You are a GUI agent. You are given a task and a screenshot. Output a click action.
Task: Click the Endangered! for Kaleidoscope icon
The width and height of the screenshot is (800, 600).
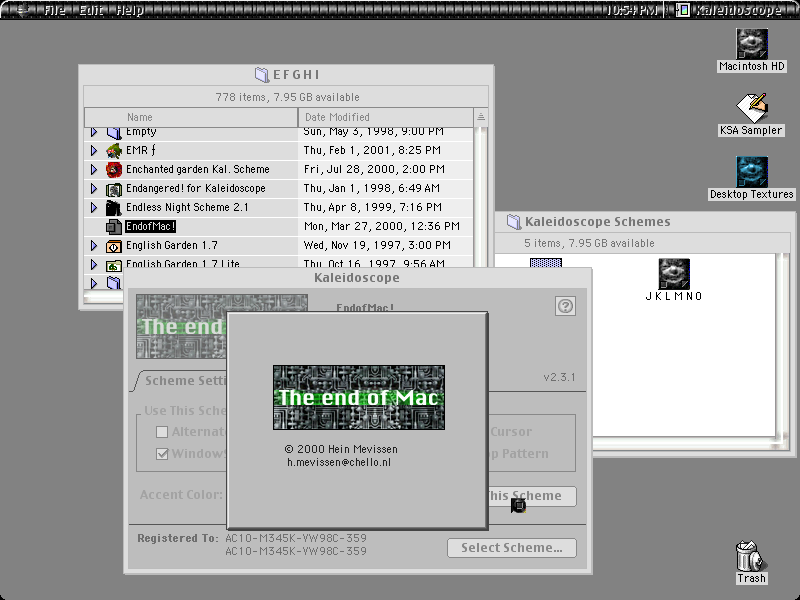(x=114, y=189)
